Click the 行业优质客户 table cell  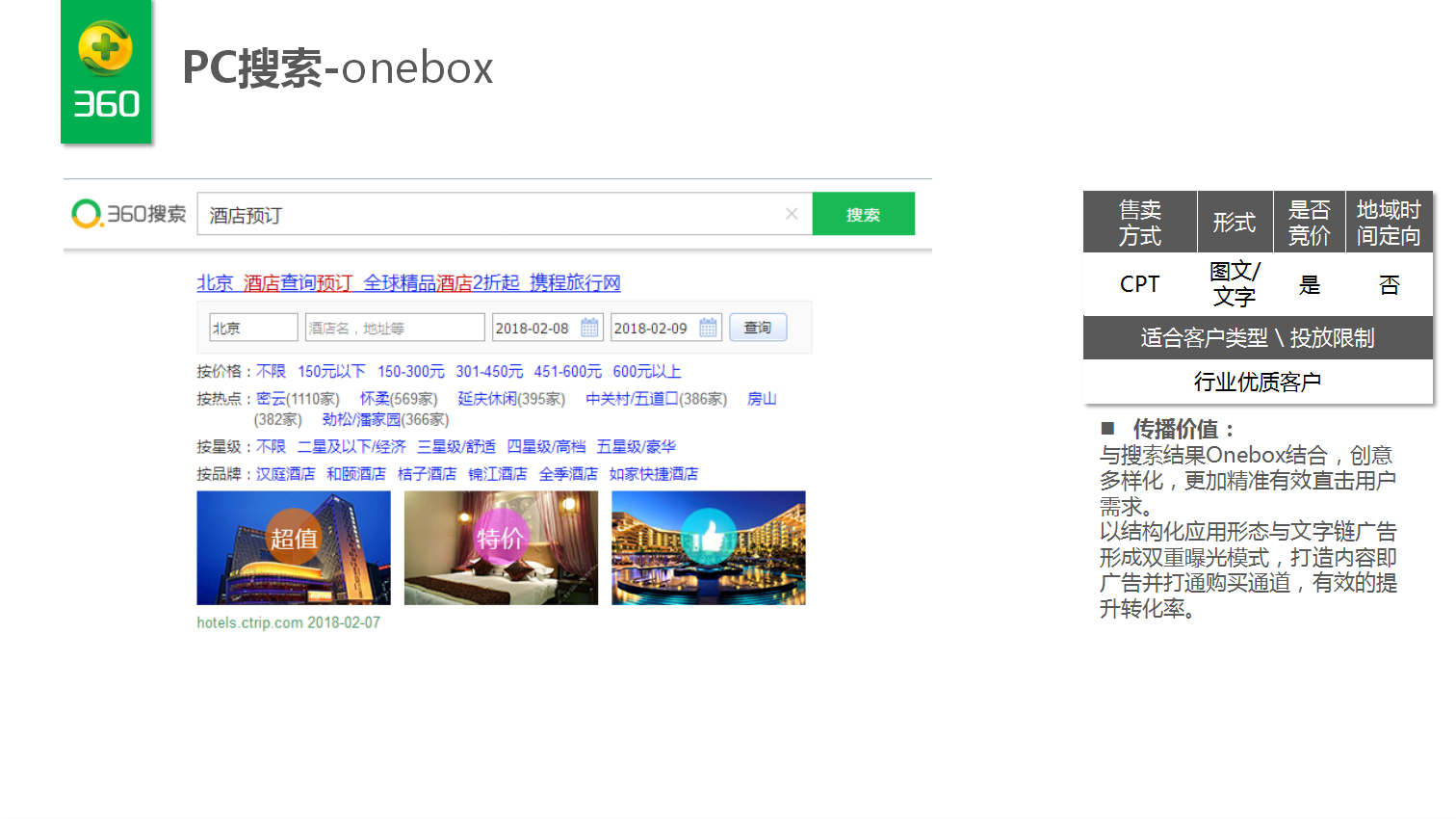1258,383
